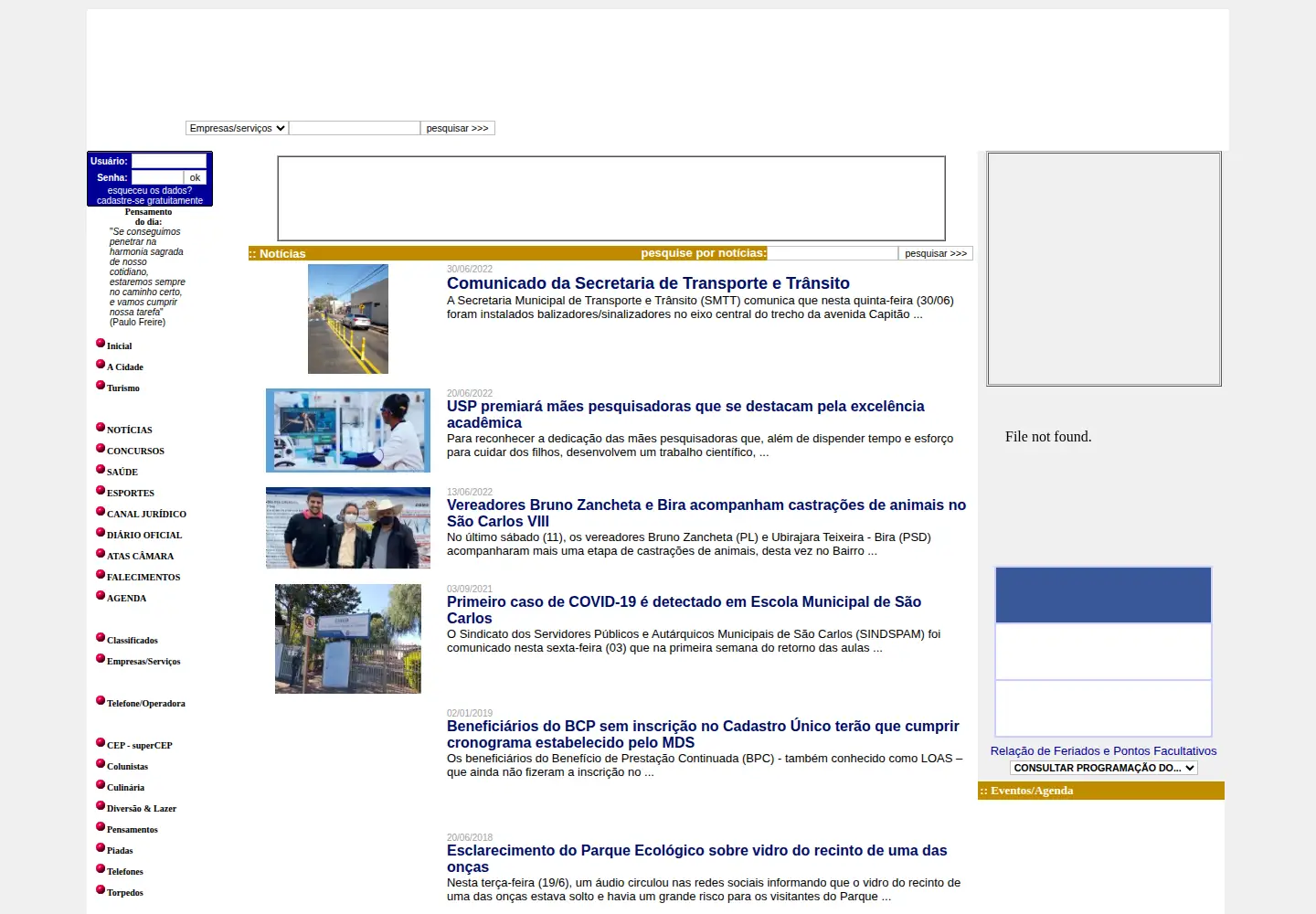The height and width of the screenshot is (914, 1316).
Task: Click the 'ok' login button
Action: click(195, 177)
